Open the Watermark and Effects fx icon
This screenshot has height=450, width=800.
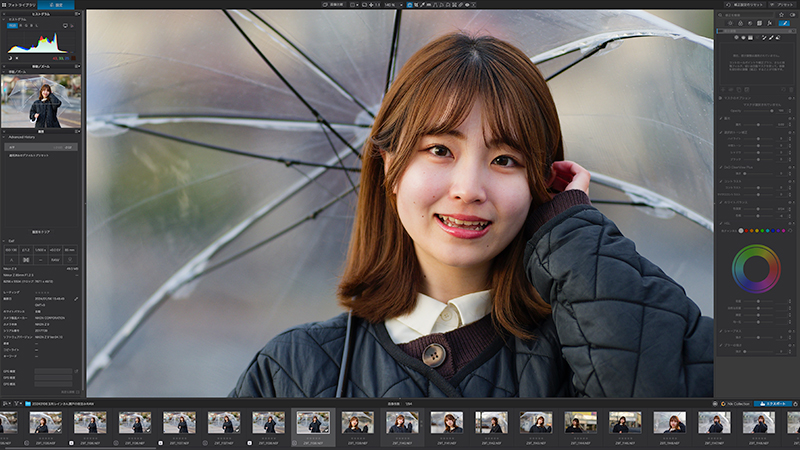(769, 23)
